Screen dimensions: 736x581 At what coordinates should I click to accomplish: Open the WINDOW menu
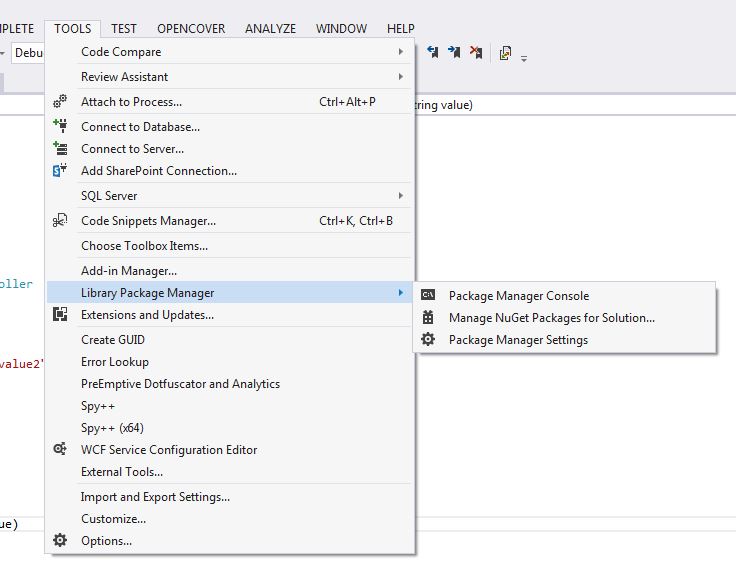[x=341, y=29]
